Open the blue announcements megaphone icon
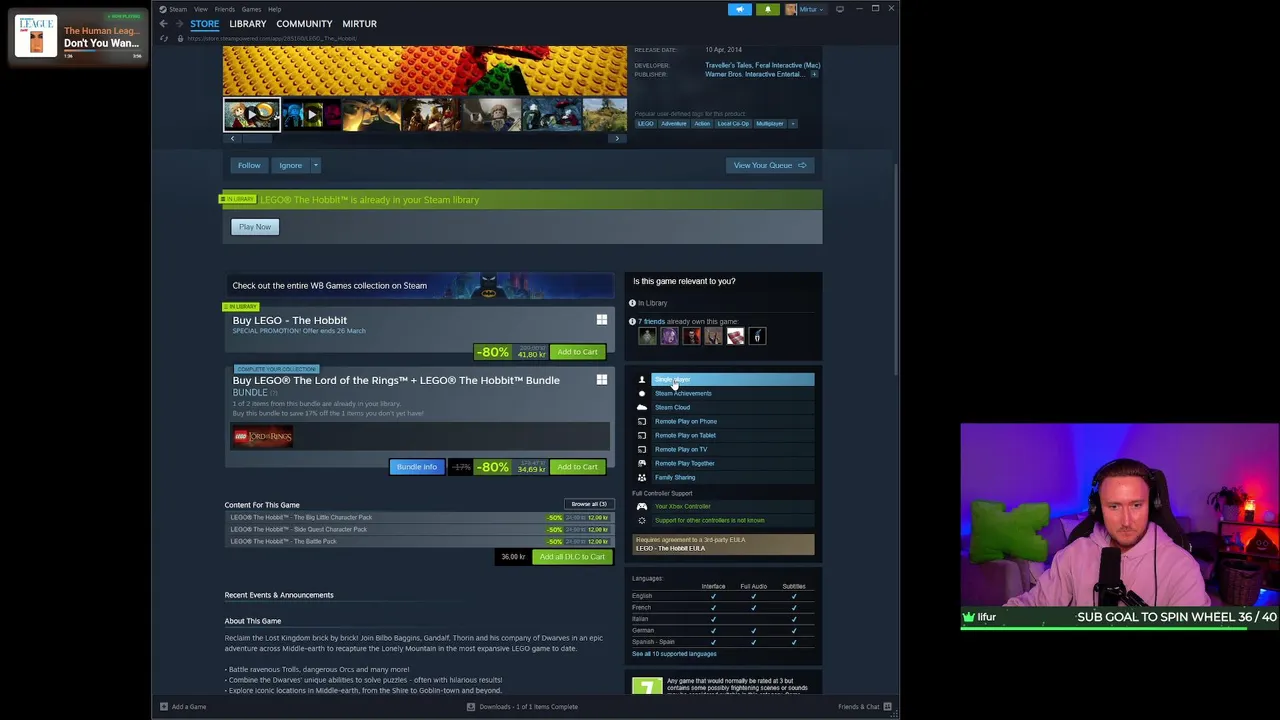This screenshot has width=1280, height=720. (x=740, y=9)
